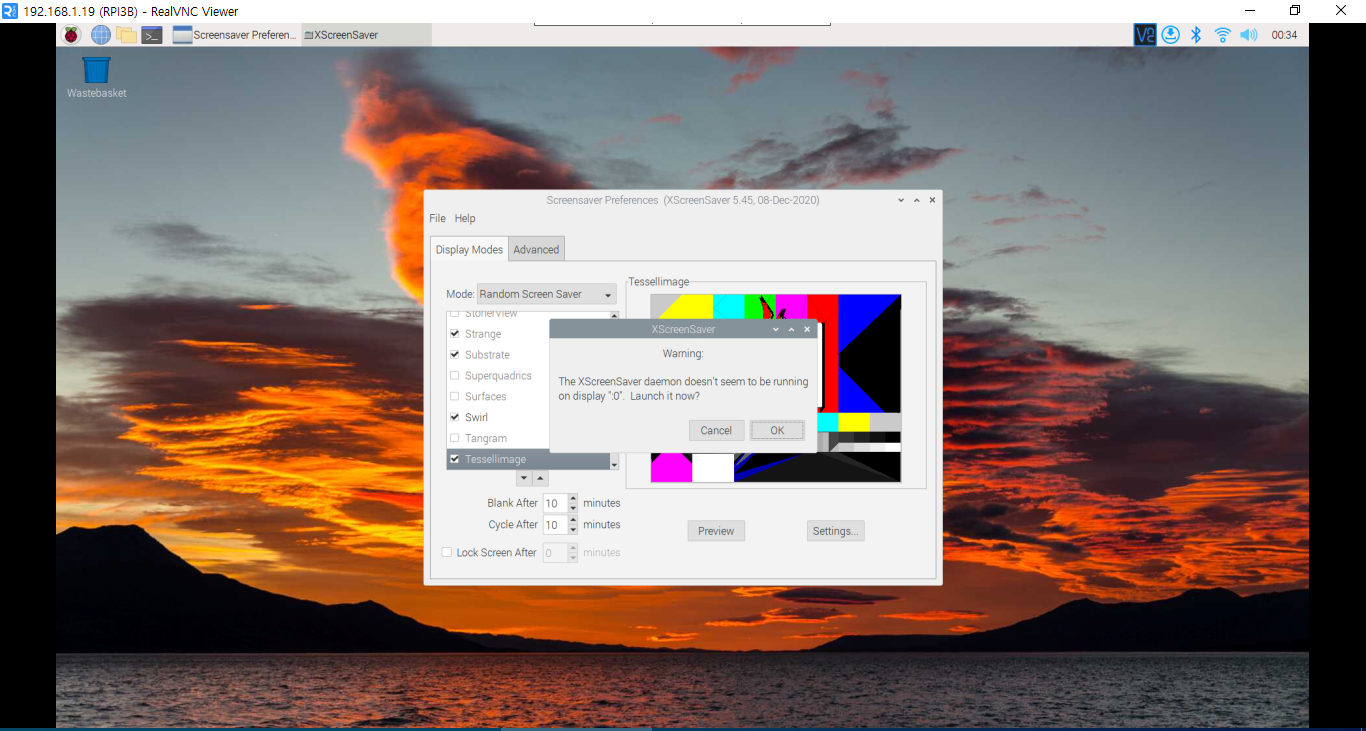Click the volume speaker tray icon

(1248, 33)
